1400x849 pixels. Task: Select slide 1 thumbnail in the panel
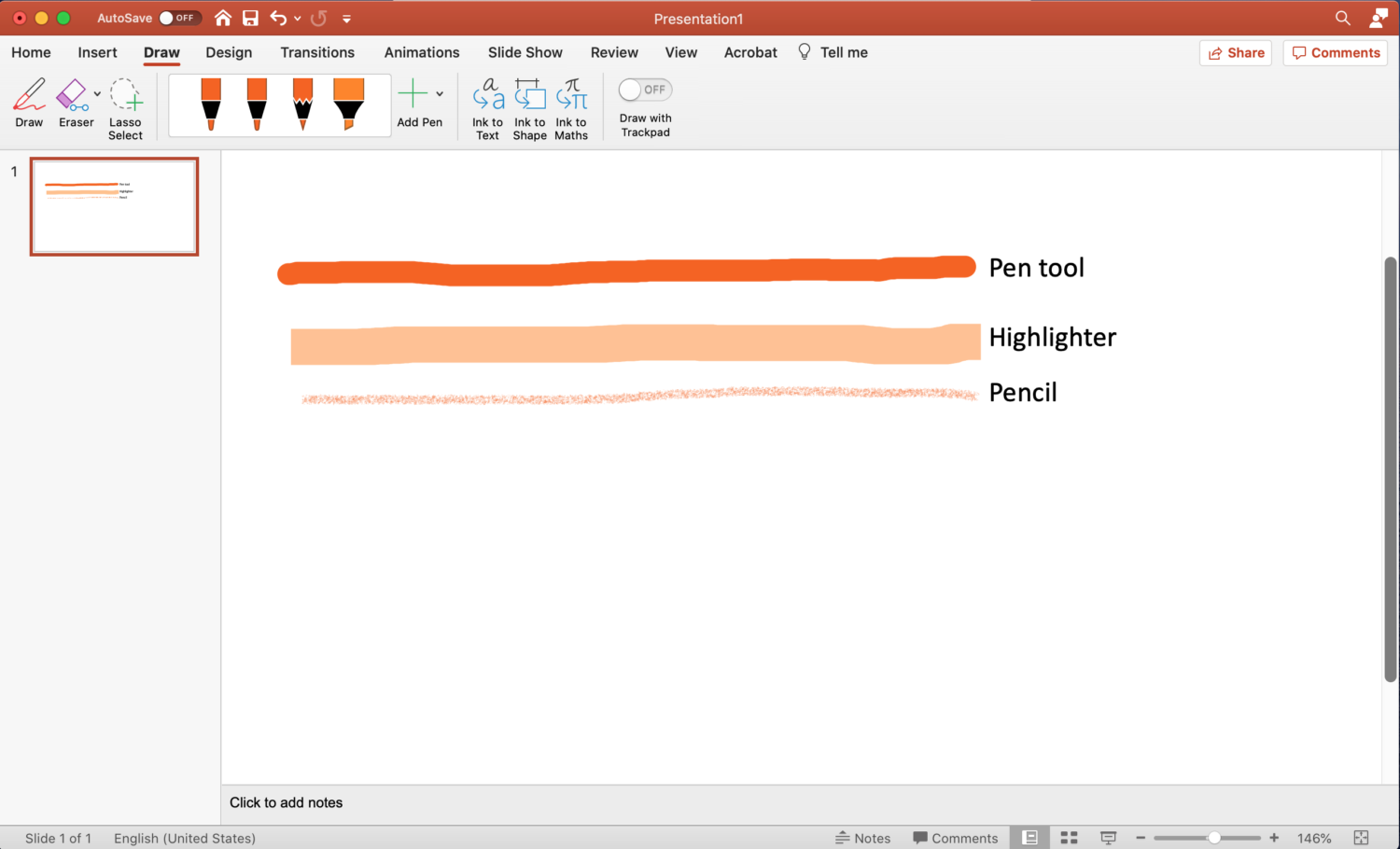[114, 206]
